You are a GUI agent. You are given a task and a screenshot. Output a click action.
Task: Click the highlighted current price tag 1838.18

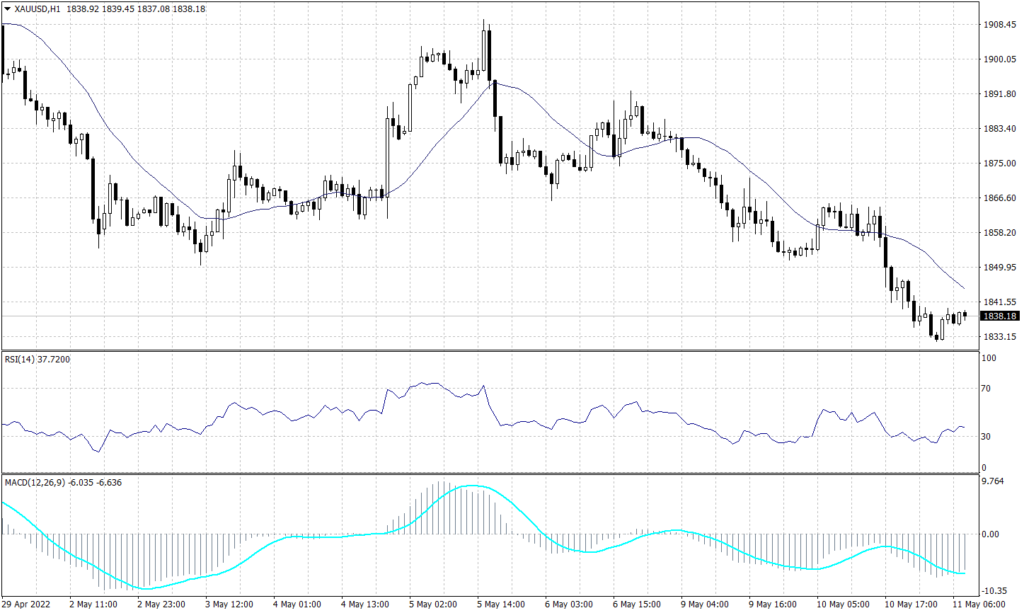click(999, 315)
